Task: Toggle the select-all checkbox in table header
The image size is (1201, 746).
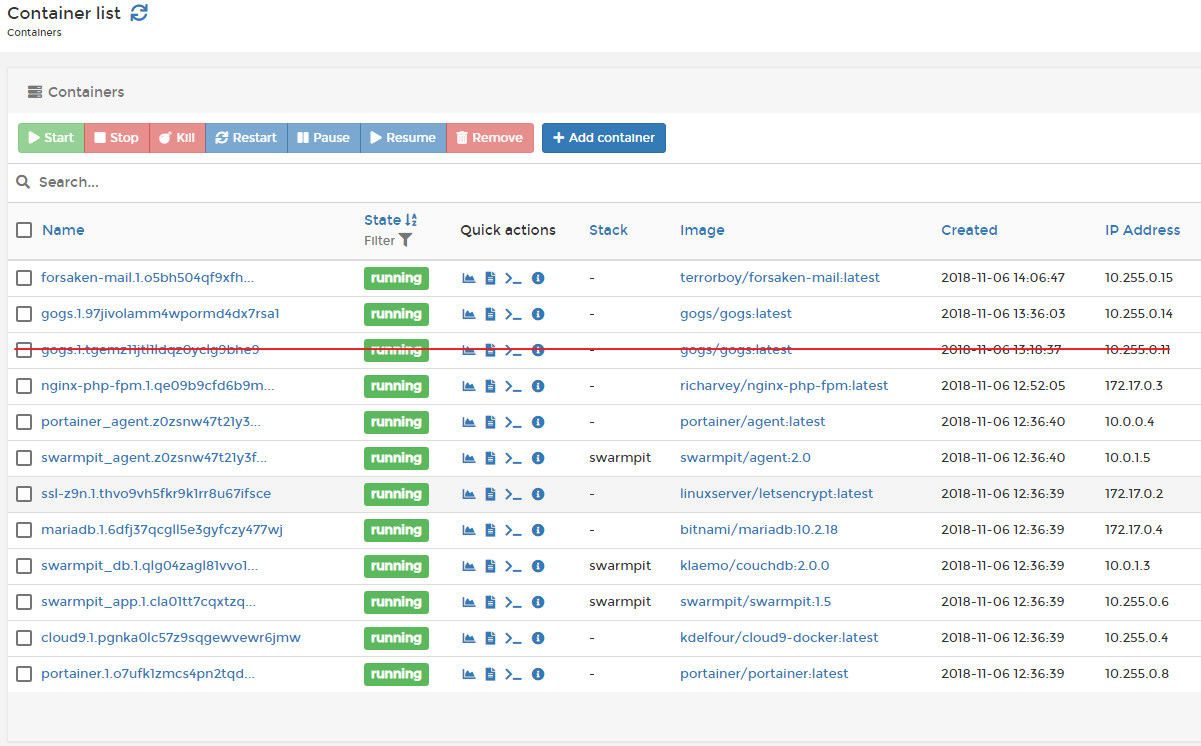Action: coord(24,230)
